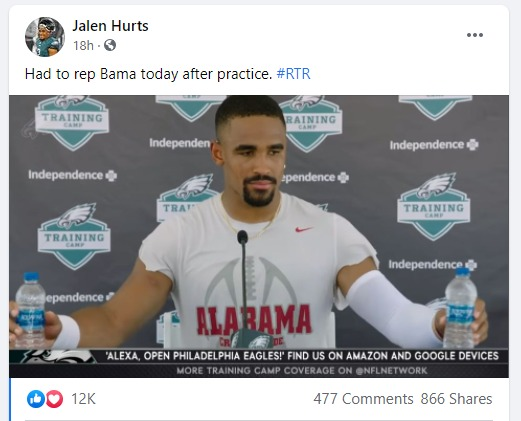Click the globe public audience icon
The width and height of the screenshot is (521, 421).
pos(110,45)
